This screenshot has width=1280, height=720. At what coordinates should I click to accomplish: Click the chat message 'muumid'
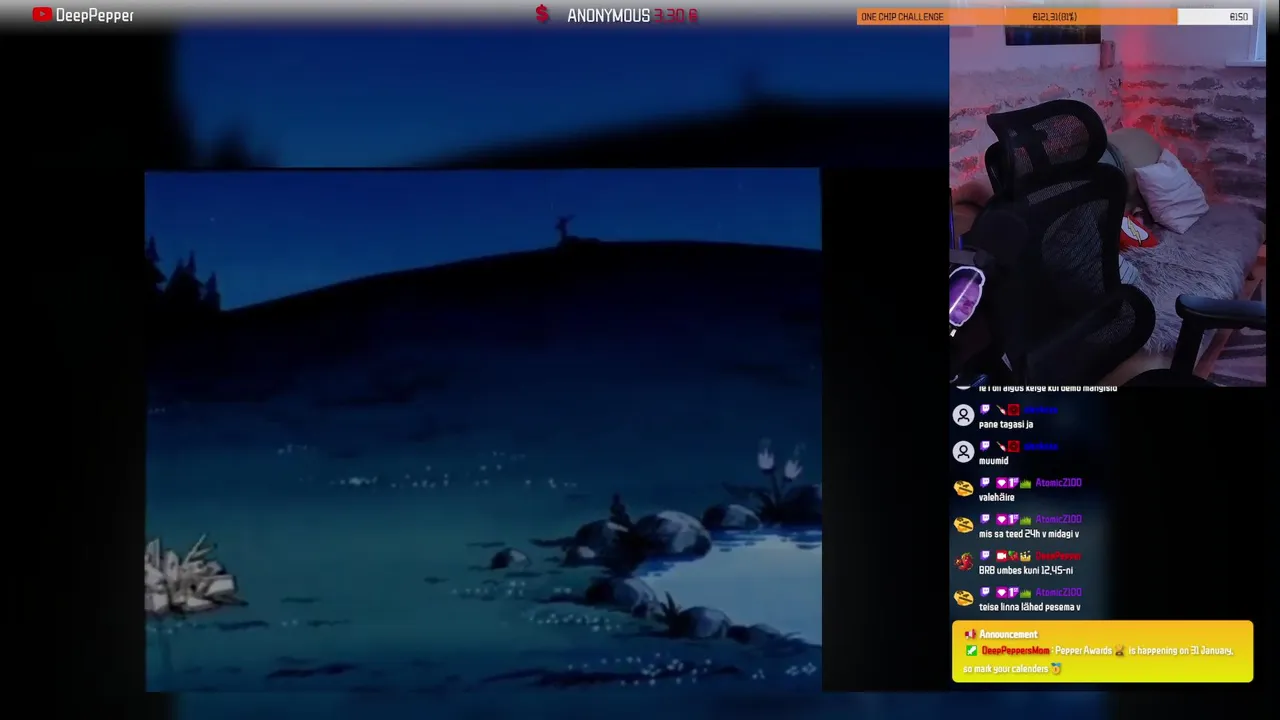pos(994,461)
